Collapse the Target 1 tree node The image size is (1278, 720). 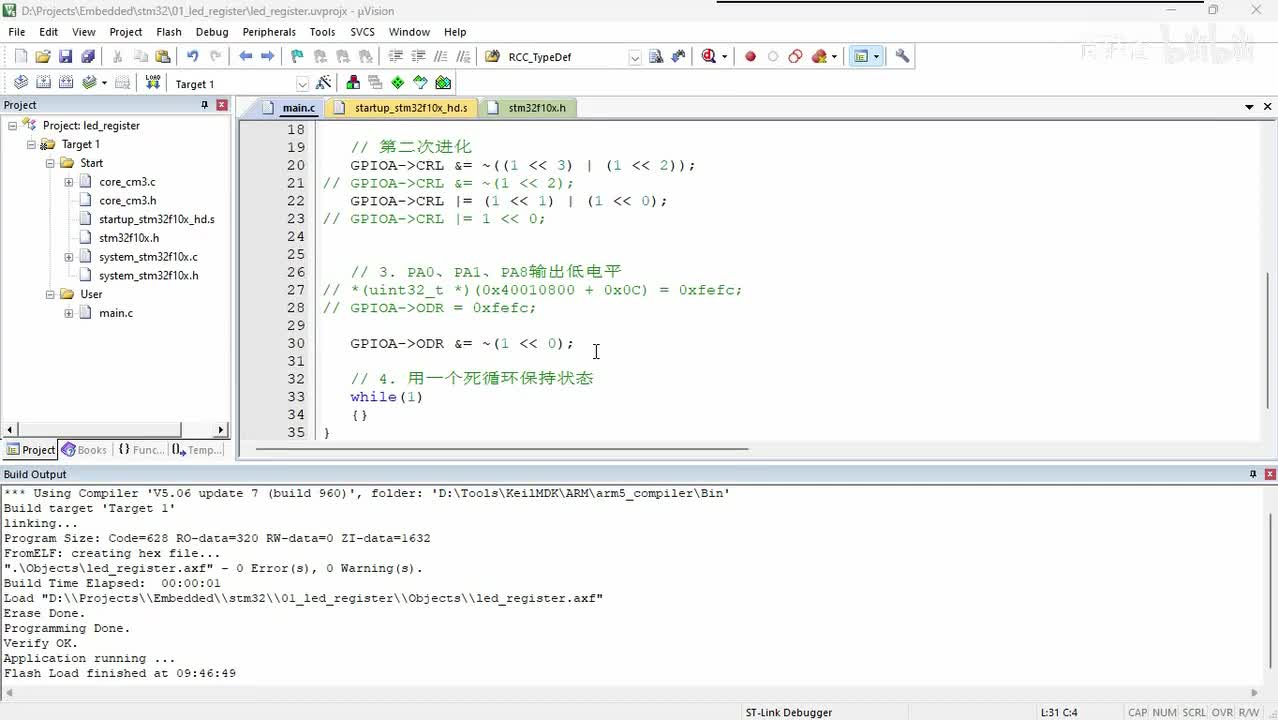point(32,144)
